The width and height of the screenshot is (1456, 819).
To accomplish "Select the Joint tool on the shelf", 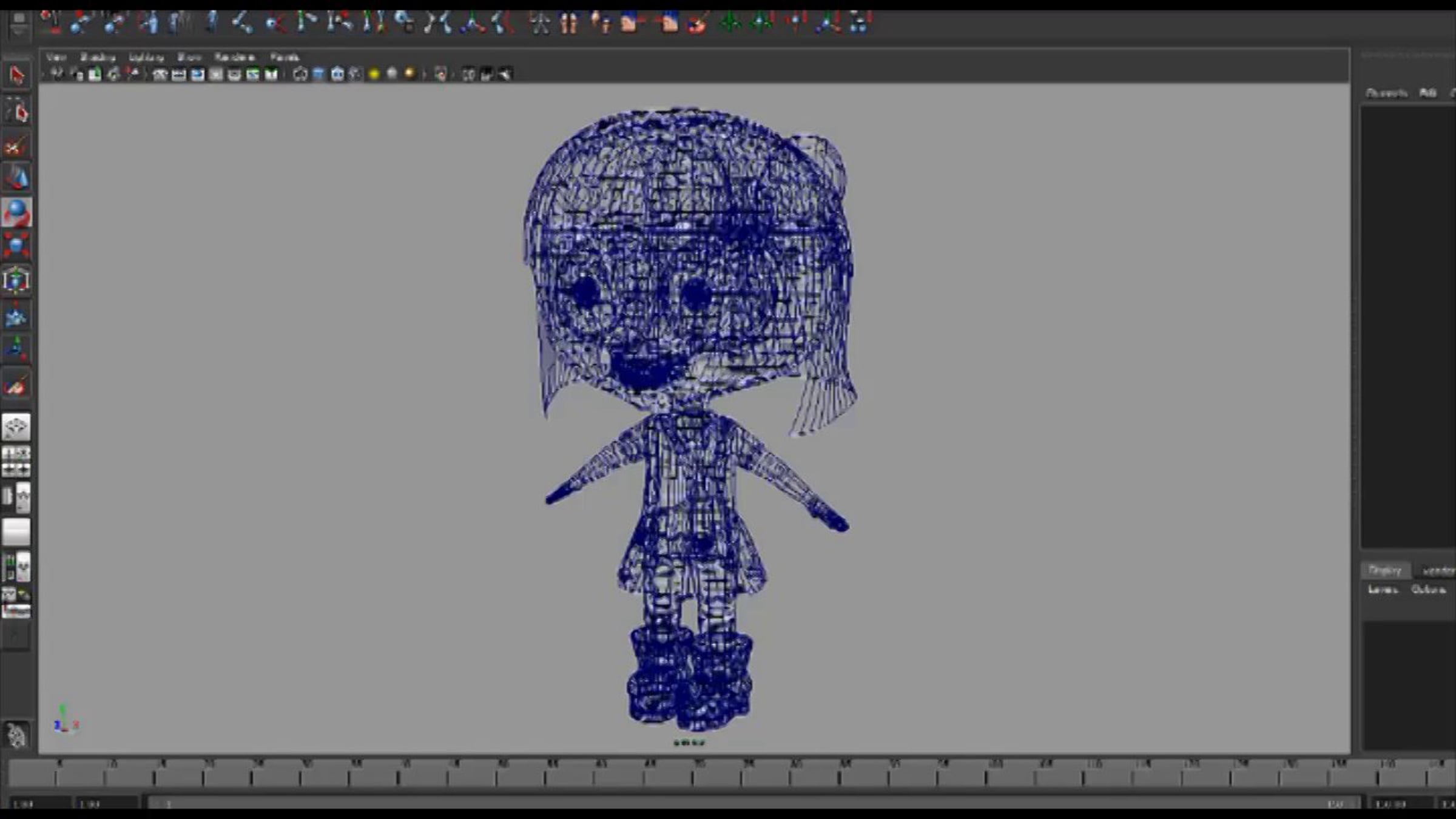I will [x=81, y=23].
